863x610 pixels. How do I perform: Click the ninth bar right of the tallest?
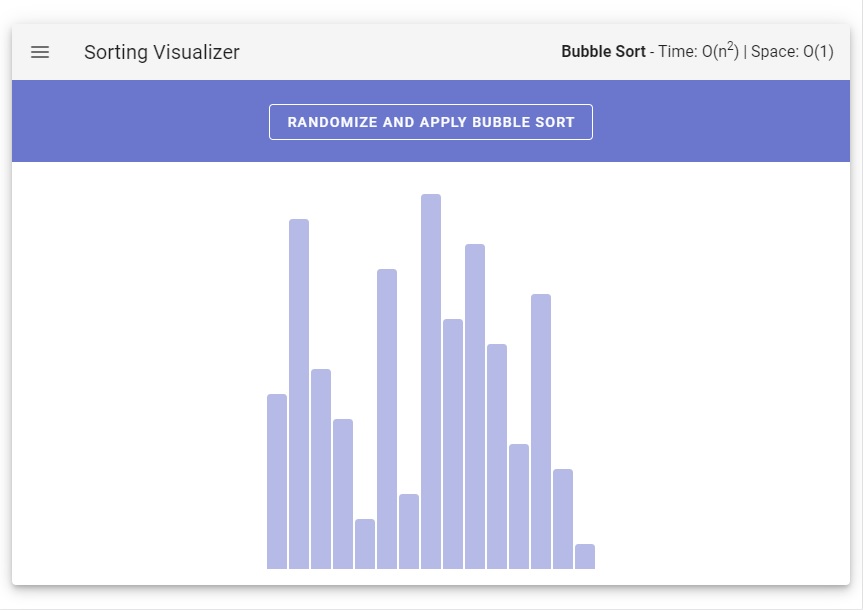click(453, 444)
